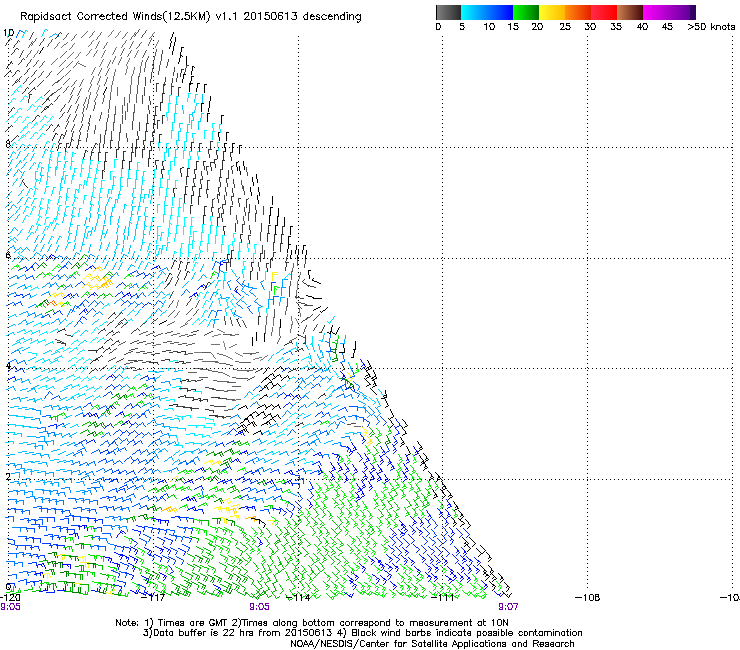Click the brown 35-40 knots legend swatch
Image resolution: width=740 pixels, height=650 pixels.
coord(630,12)
